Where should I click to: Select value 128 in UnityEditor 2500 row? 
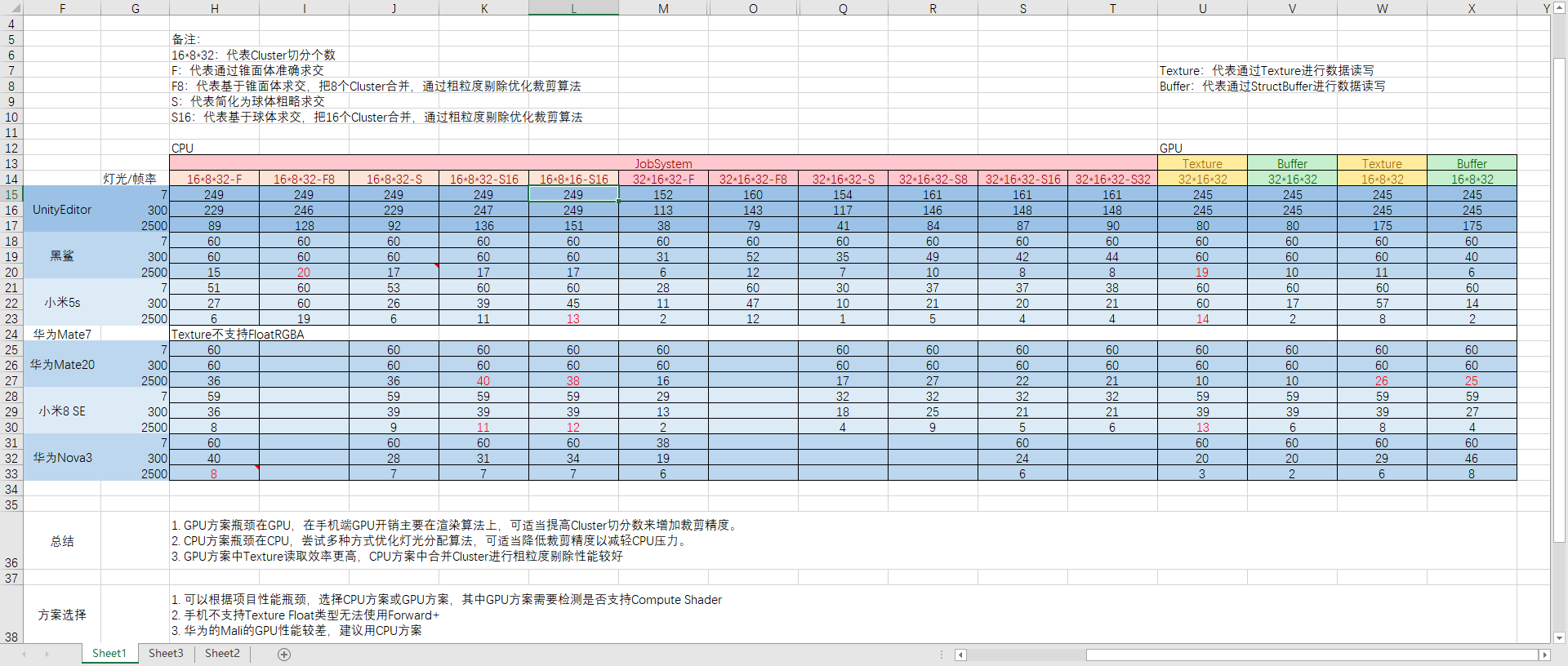tap(304, 225)
